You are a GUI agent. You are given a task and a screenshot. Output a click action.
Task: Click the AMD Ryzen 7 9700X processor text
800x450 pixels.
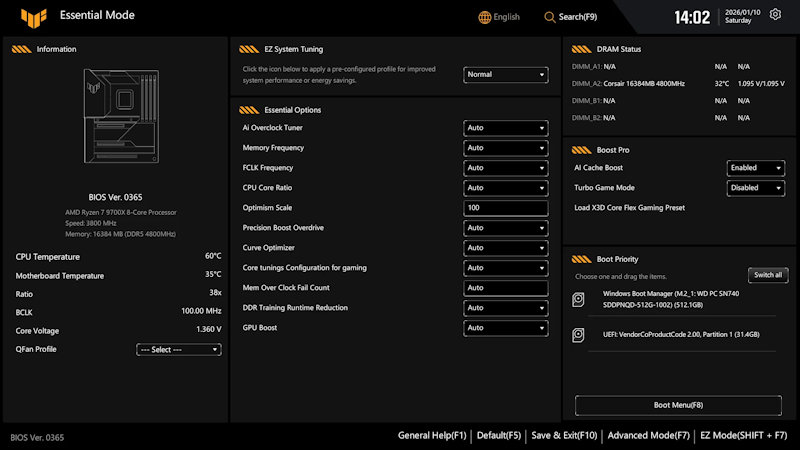(120, 212)
